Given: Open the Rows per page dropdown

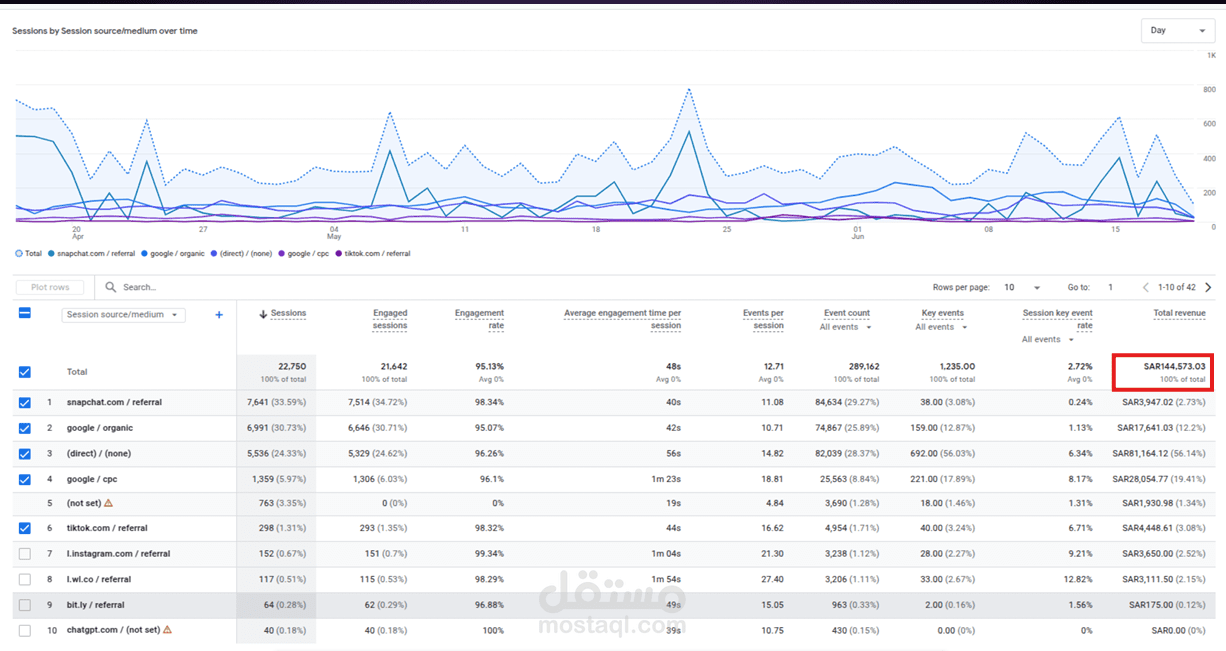Looking at the screenshot, I should [x=1022, y=287].
